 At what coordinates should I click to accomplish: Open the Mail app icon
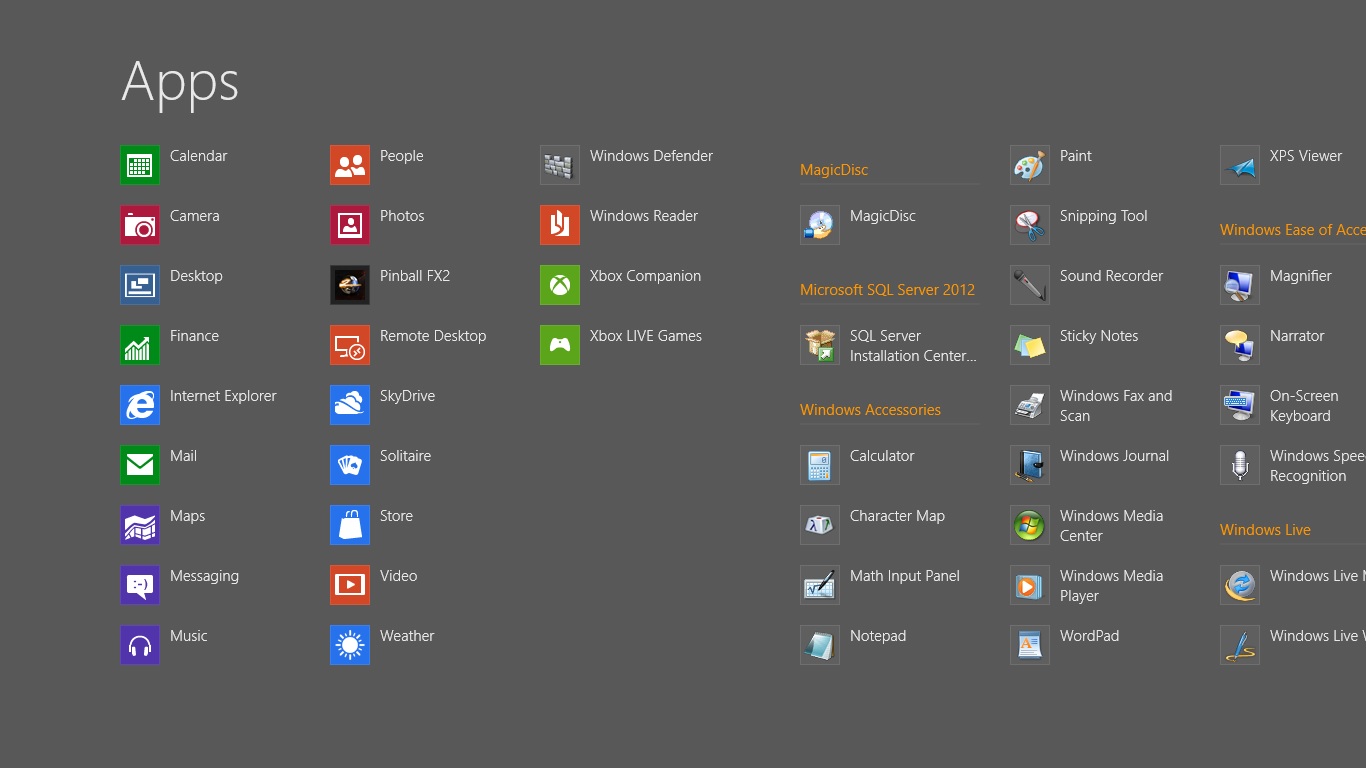[140, 465]
